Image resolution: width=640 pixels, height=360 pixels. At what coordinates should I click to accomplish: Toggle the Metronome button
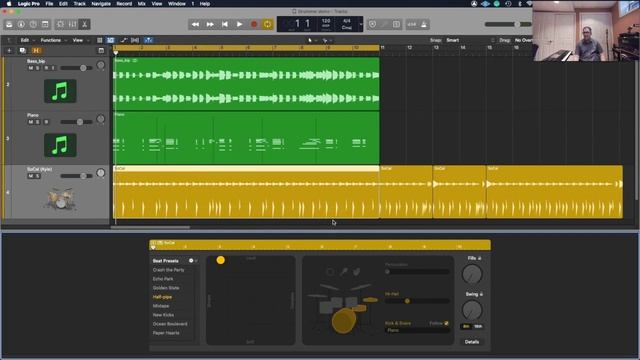[424, 24]
